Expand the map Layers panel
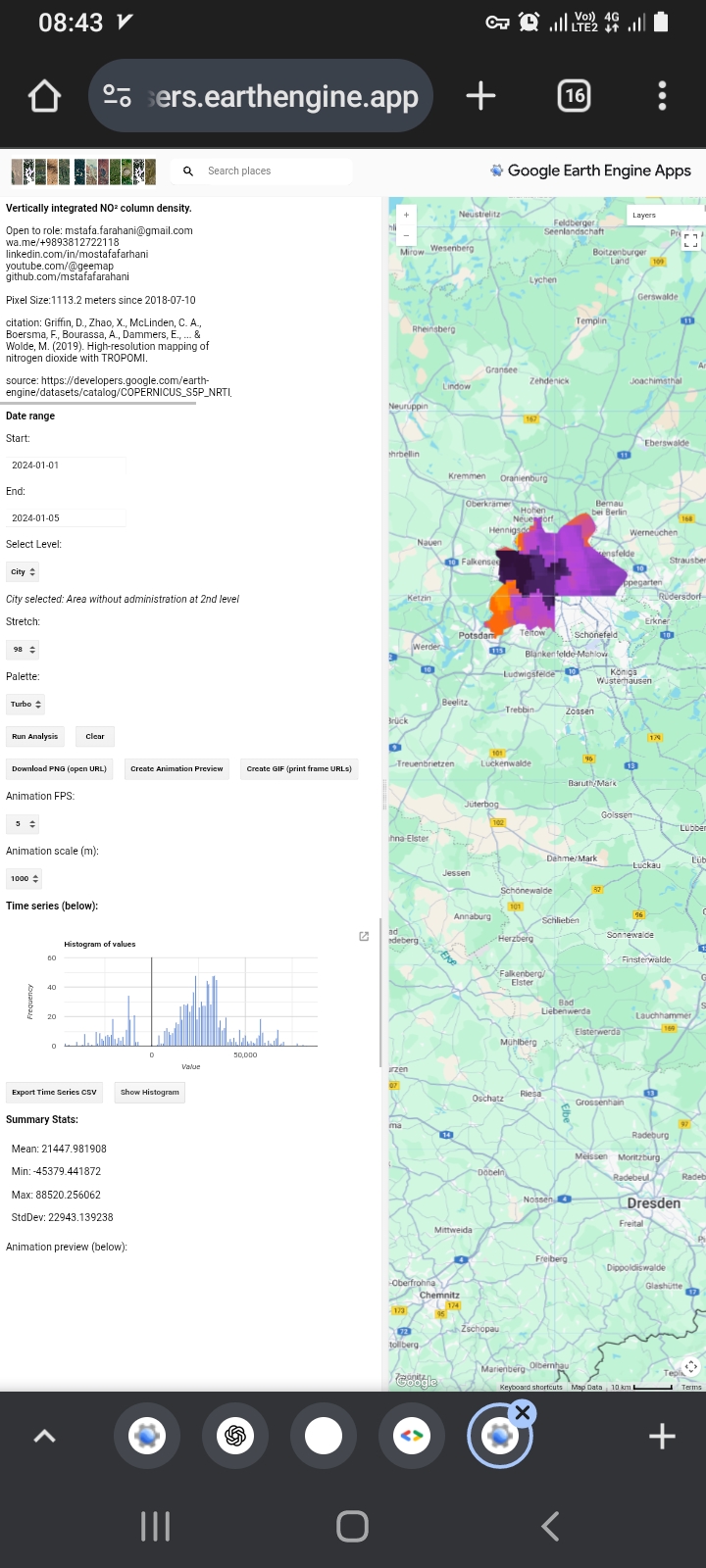706x1568 pixels. 664,215
